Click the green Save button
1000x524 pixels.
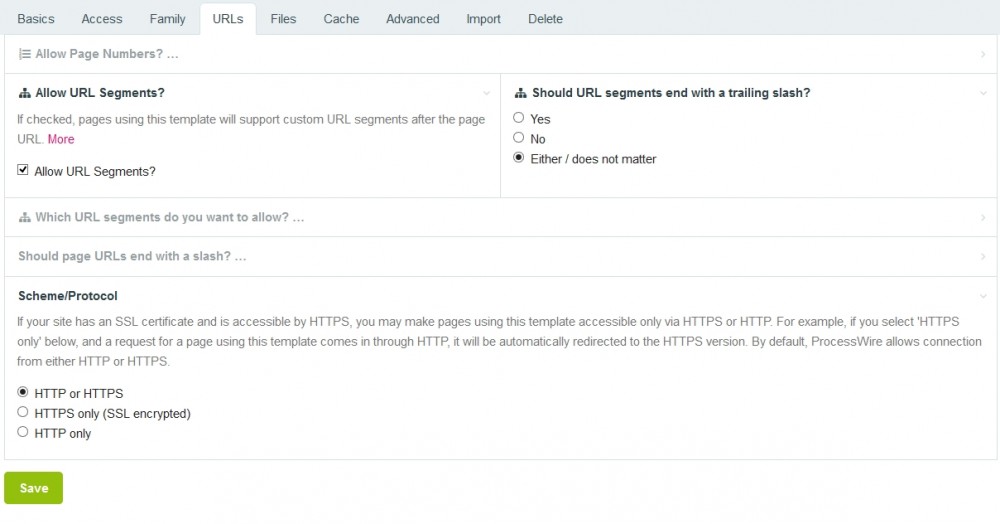(34, 488)
